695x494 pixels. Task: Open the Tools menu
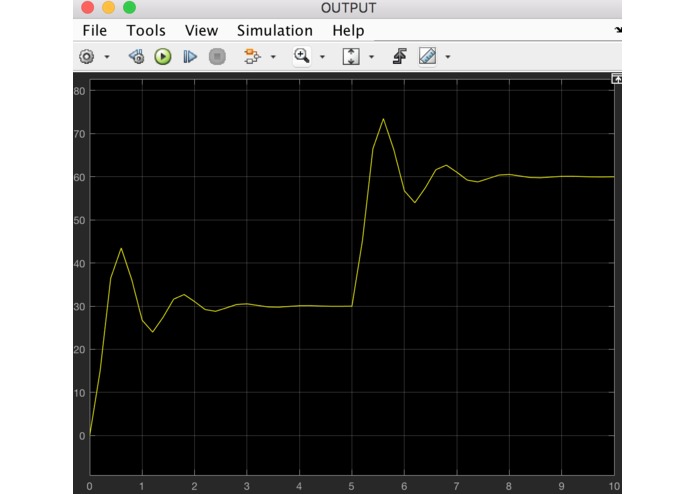coord(146,31)
